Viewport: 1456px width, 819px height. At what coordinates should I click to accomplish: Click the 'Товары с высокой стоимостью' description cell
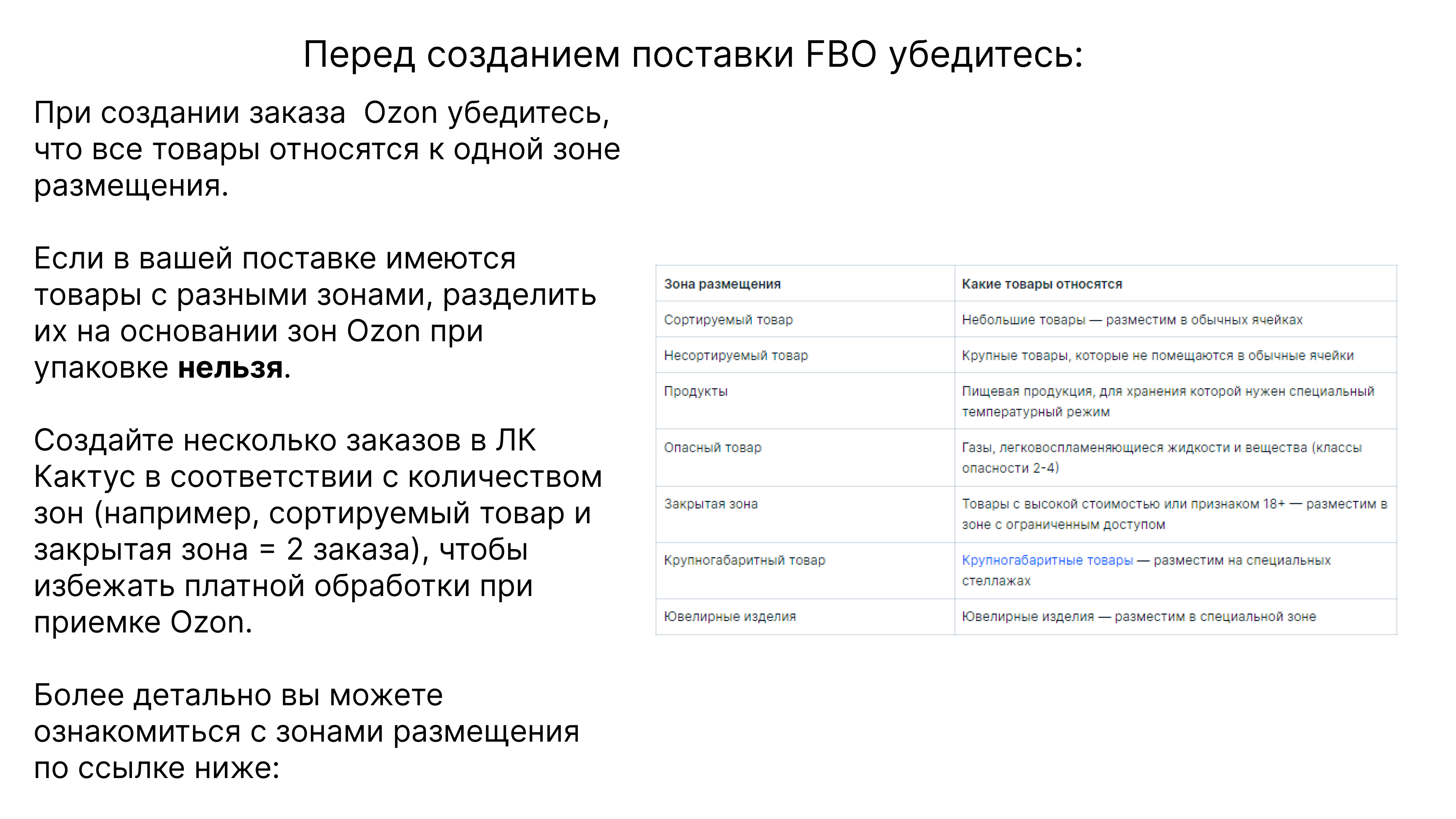(1174, 514)
